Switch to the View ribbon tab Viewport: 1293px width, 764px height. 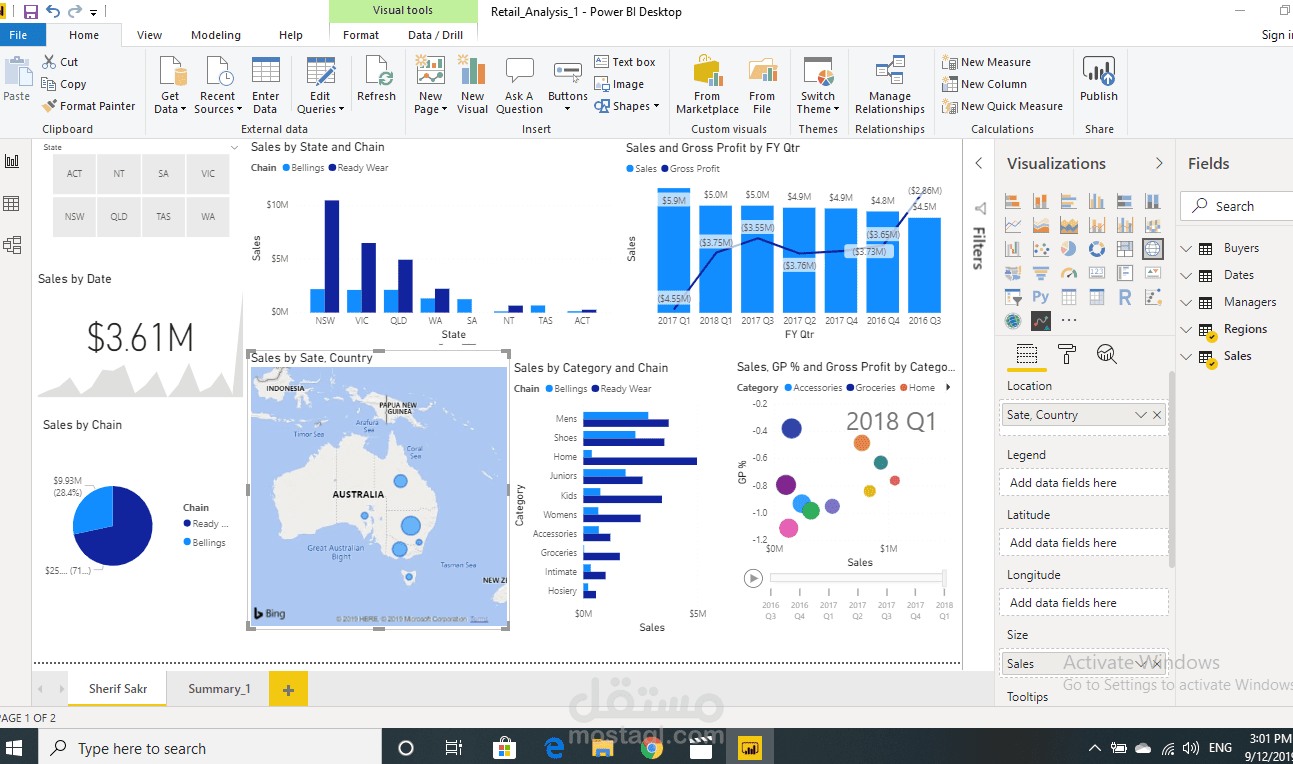point(150,35)
